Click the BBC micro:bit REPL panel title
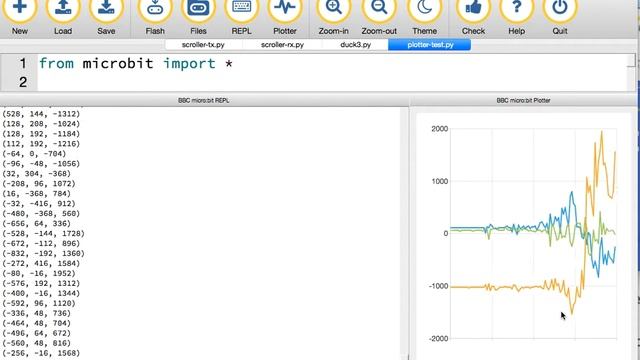The width and height of the screenshot is (640, 360). (204, 100)
